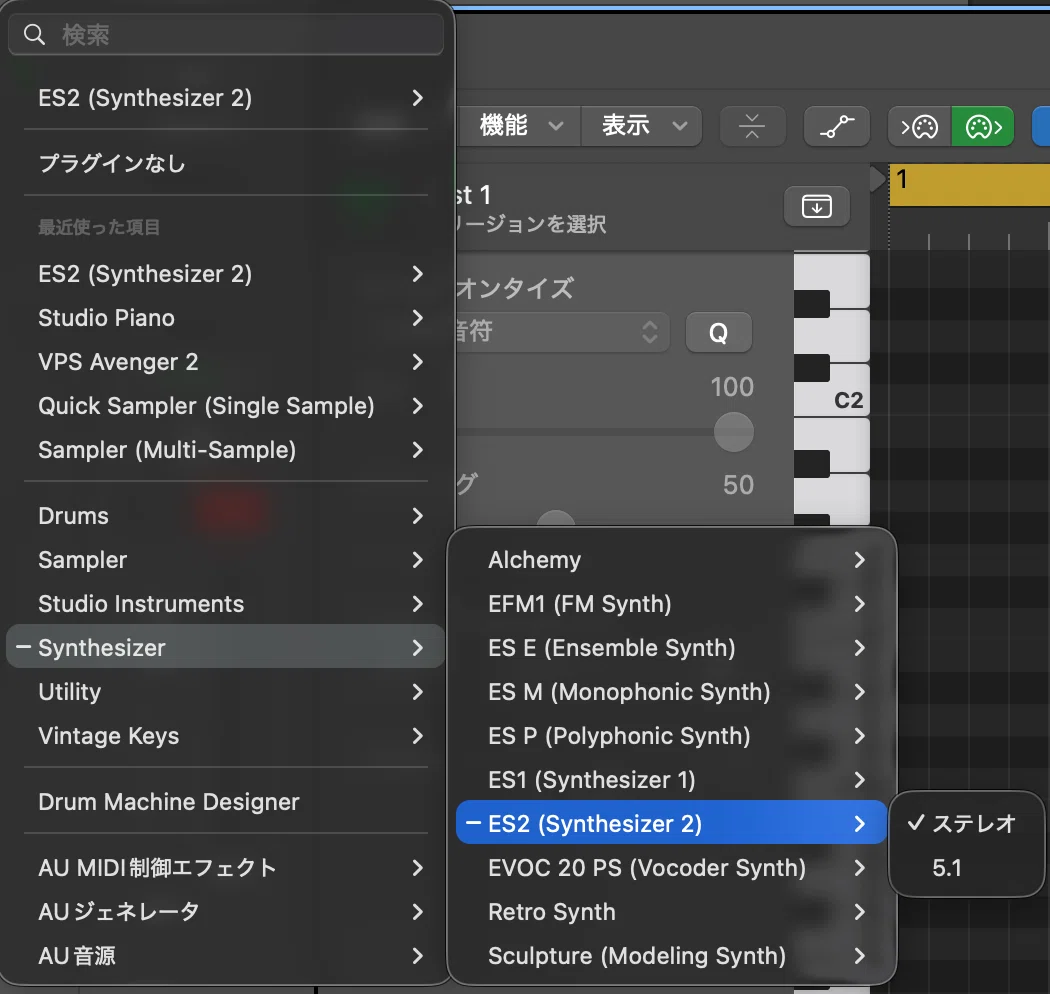
Task: Select highlighted ES2 (Synthesizer 2) item
Action: coord(672,823)
